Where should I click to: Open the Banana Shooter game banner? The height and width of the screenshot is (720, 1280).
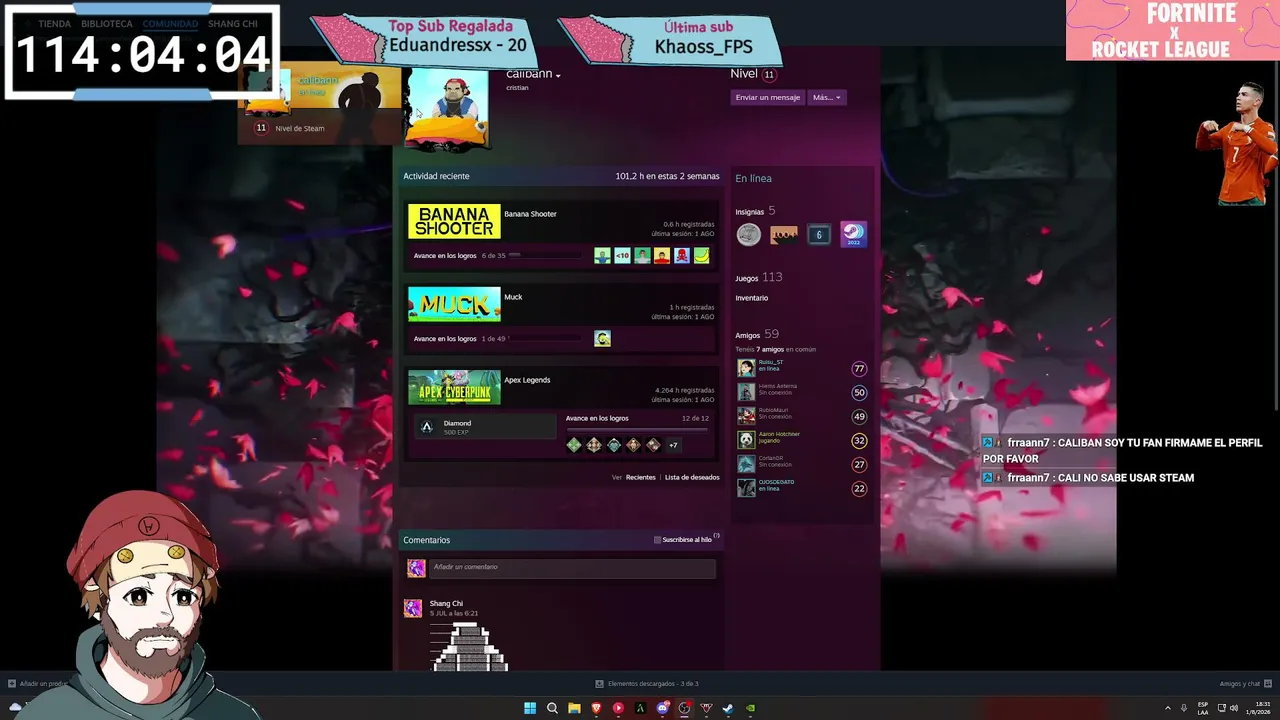454,221
